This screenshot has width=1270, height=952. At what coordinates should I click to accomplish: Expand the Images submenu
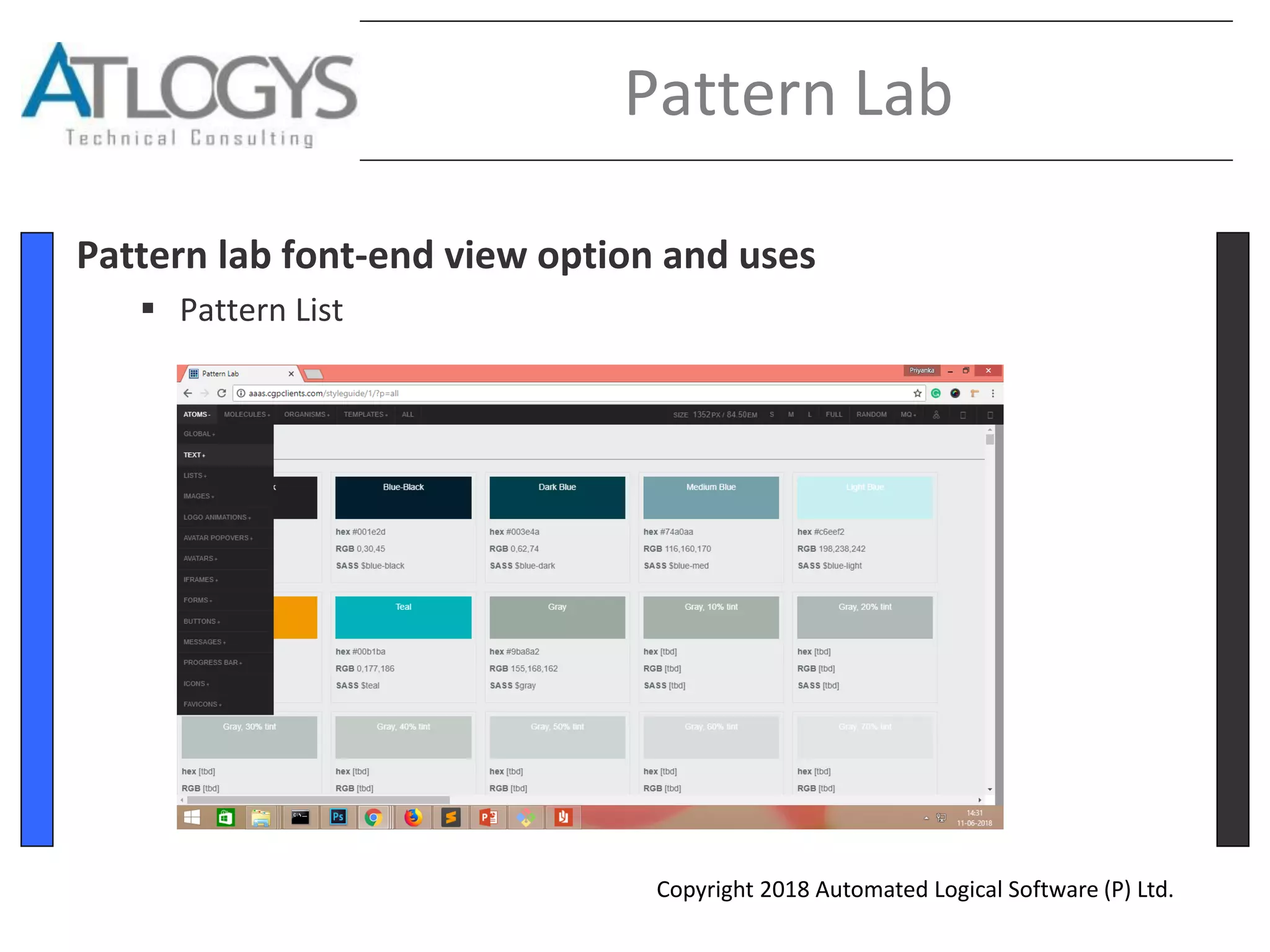(225, 496)
